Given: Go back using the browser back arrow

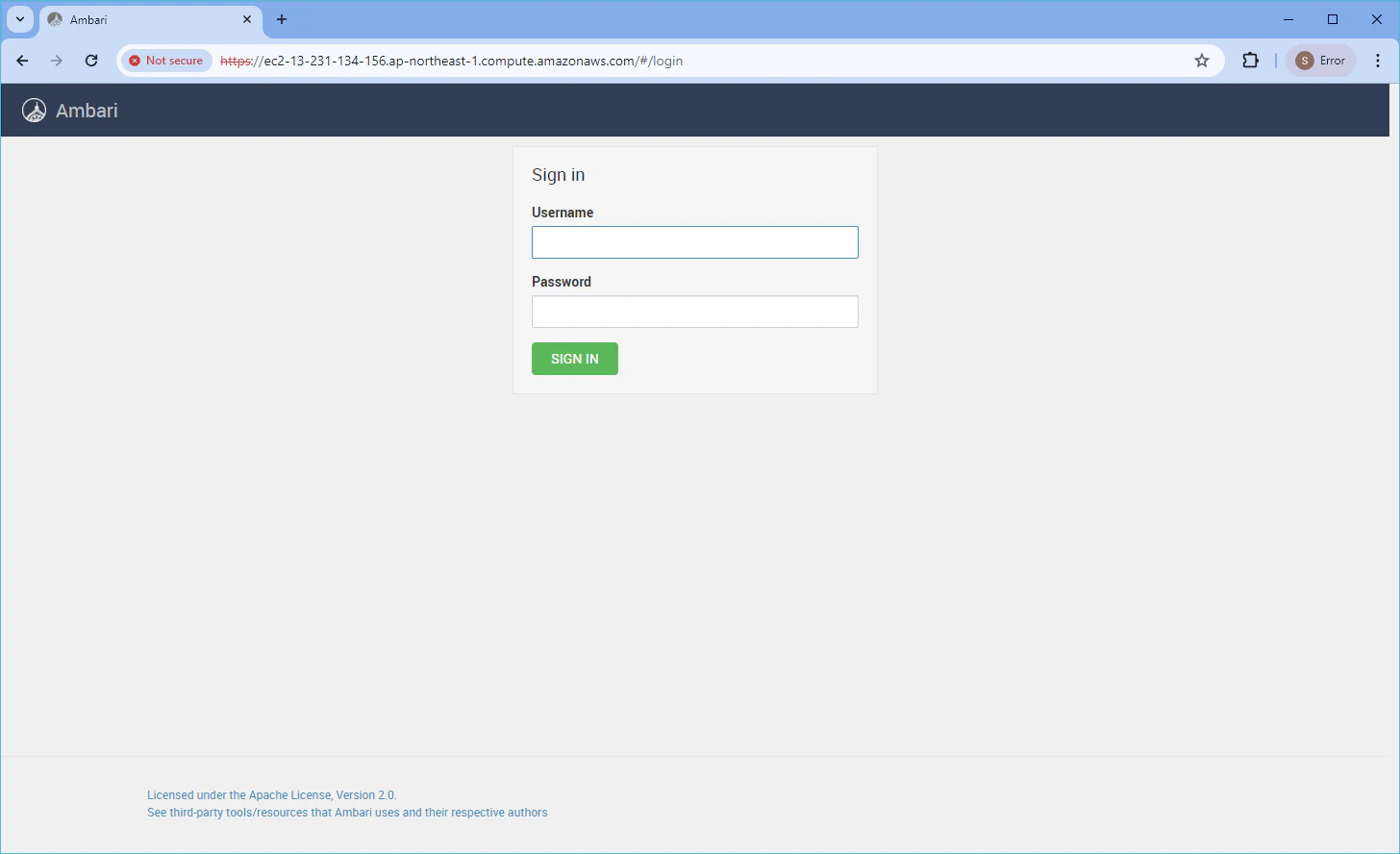Looking at the screenshot, I should click(22, 61).
